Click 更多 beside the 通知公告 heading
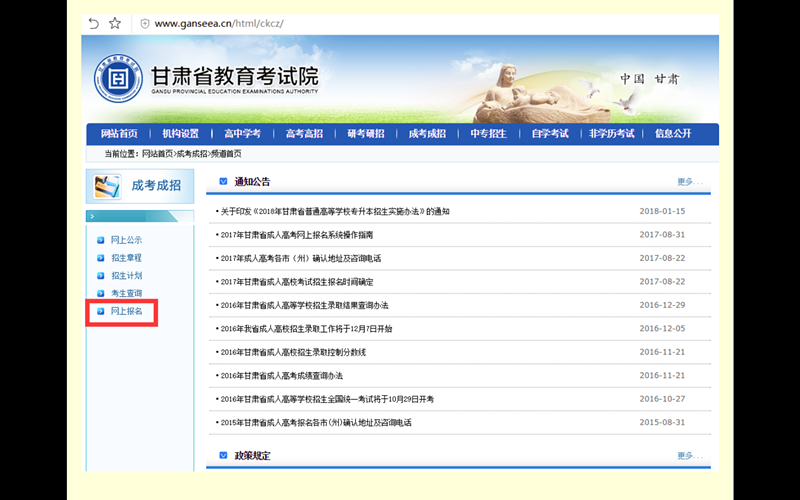 pos(689,182)
